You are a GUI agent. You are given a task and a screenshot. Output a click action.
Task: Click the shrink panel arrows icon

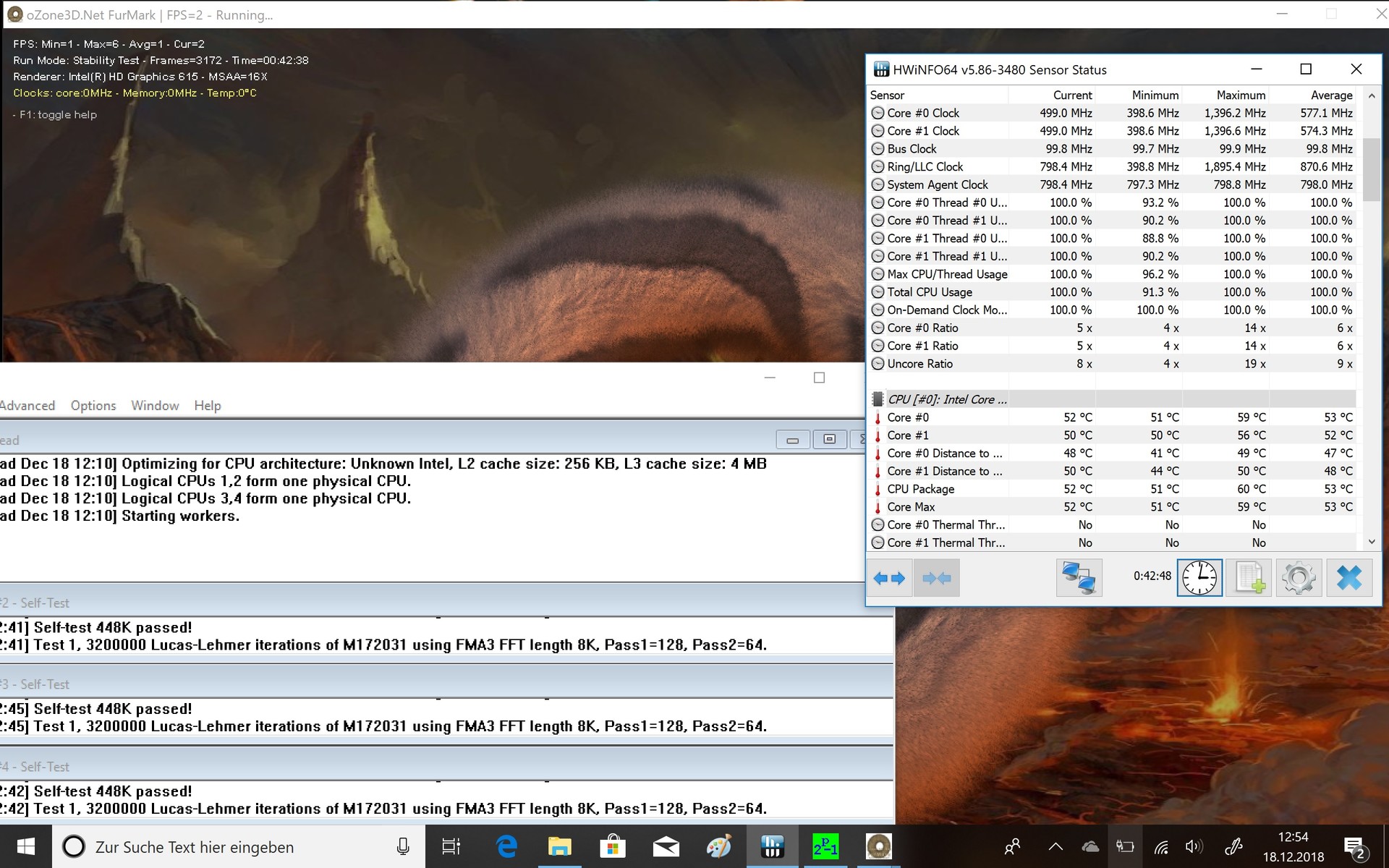pos(936,578)
